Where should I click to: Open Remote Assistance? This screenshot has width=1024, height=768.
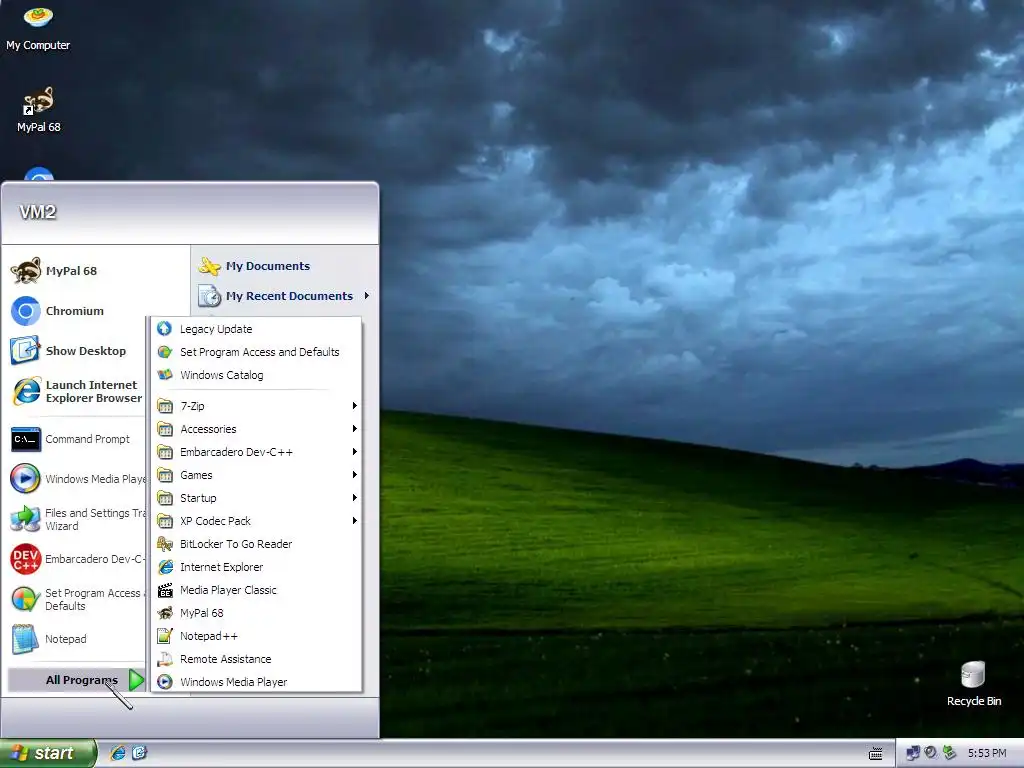click(257, 659)
